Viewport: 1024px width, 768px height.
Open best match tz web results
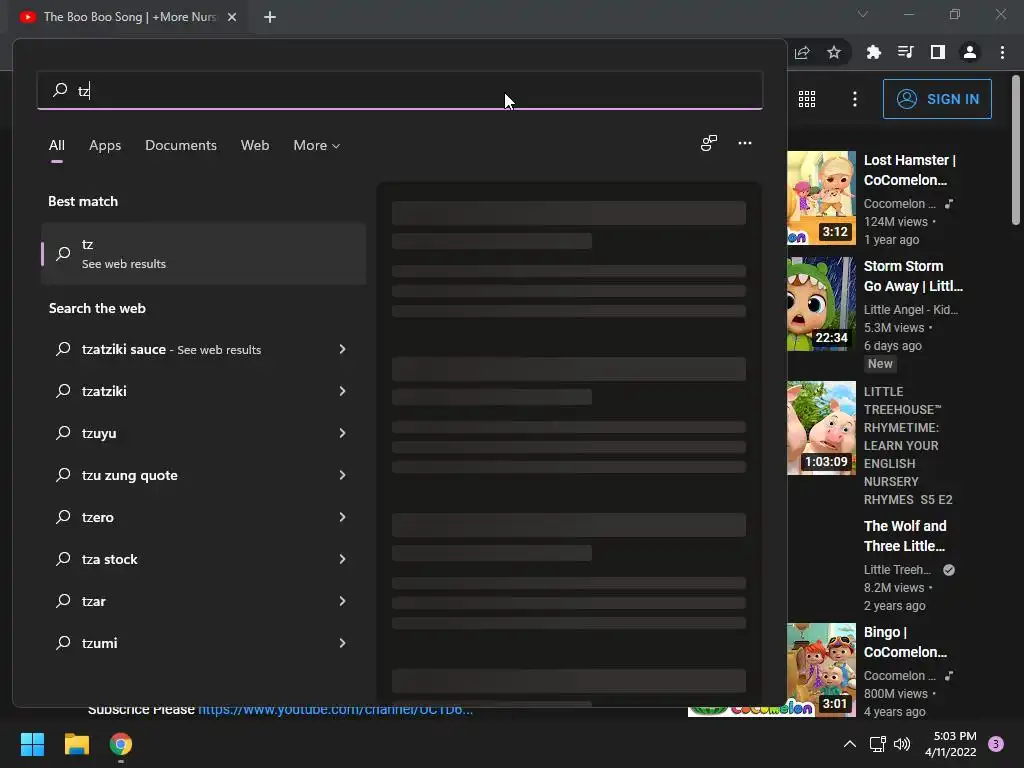[x=203, y=253]
